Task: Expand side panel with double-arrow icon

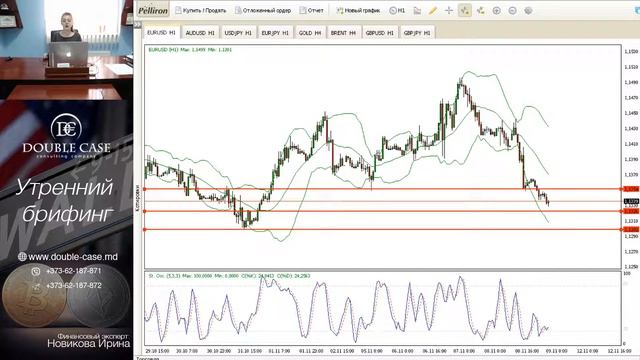Action: [138, 25]
